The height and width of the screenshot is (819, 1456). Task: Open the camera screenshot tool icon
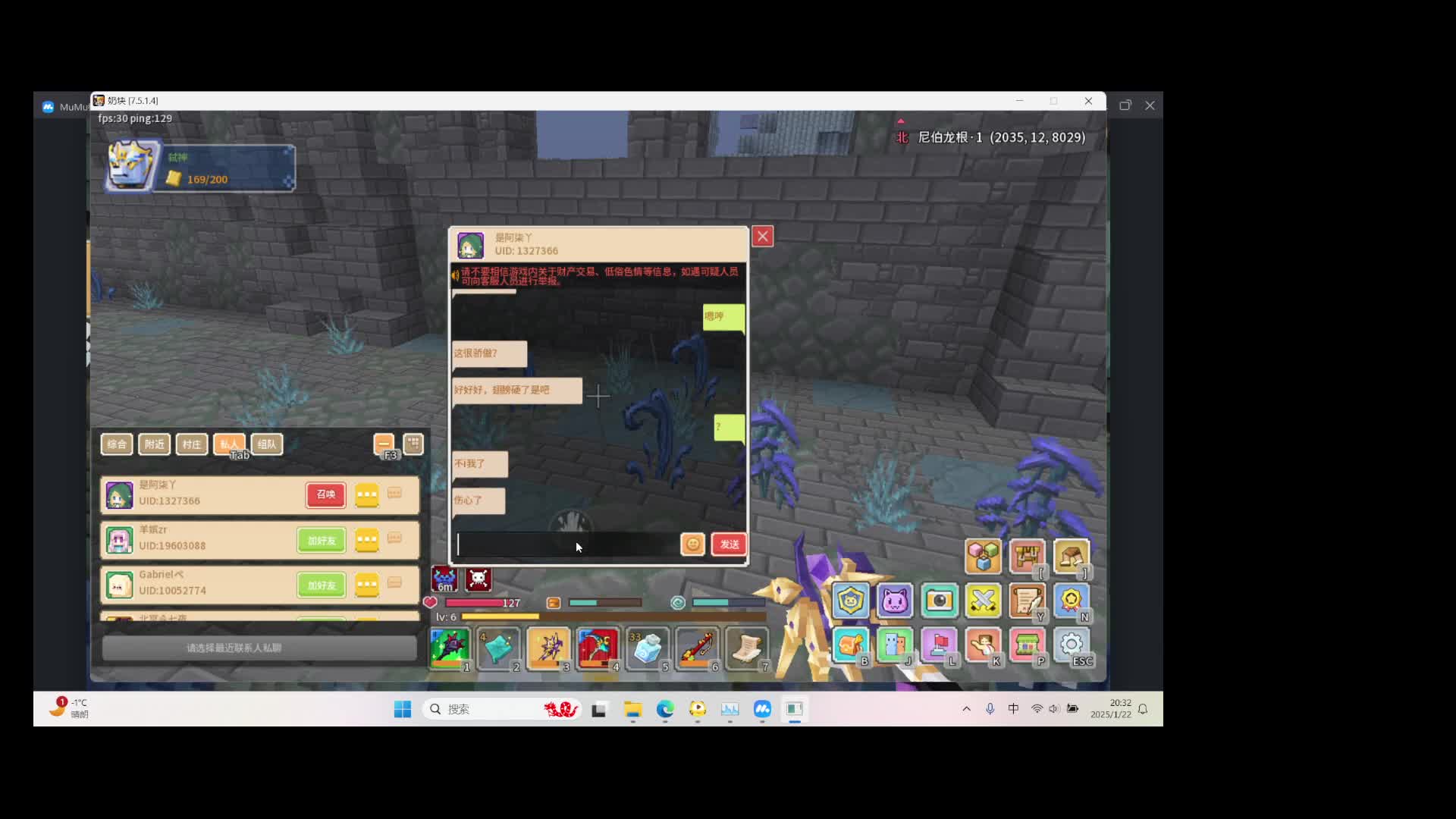click(939, 601)
